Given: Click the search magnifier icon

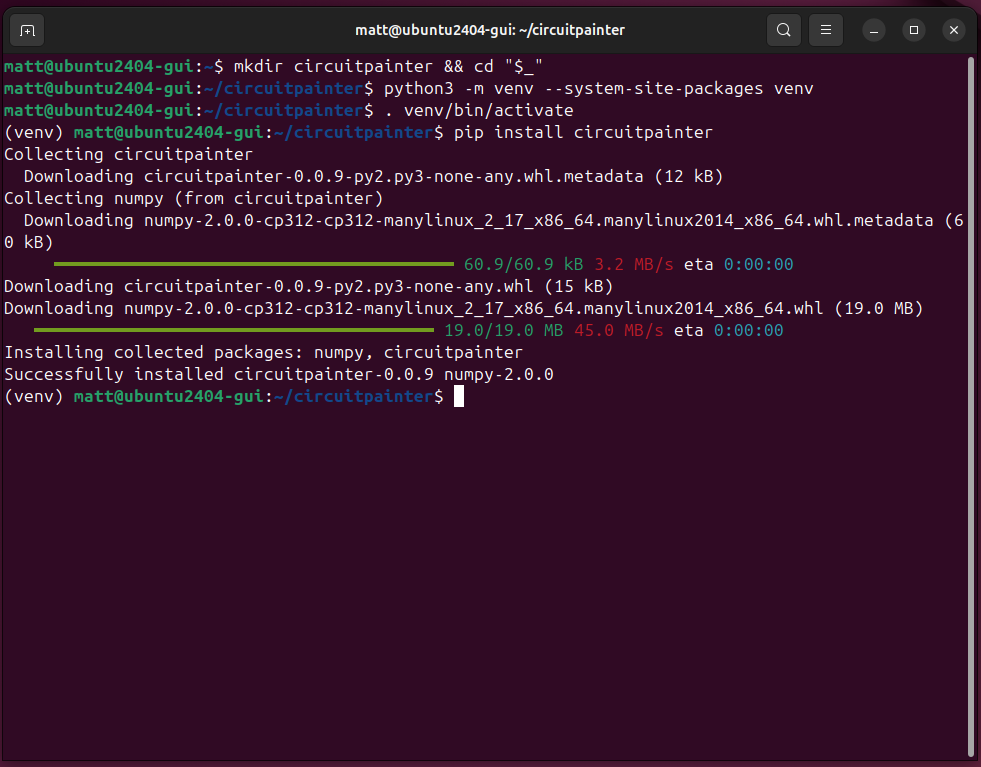Looking at the screenshot, I should click(784, 30).
